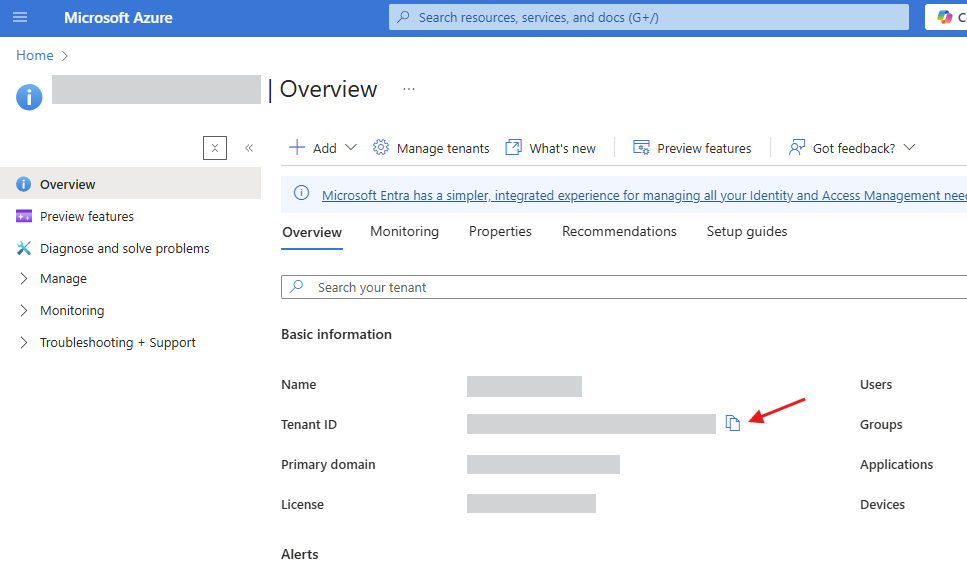The image size is (967, 572).
Task: Click the Got feedback person icon
Action: (797, 147)
